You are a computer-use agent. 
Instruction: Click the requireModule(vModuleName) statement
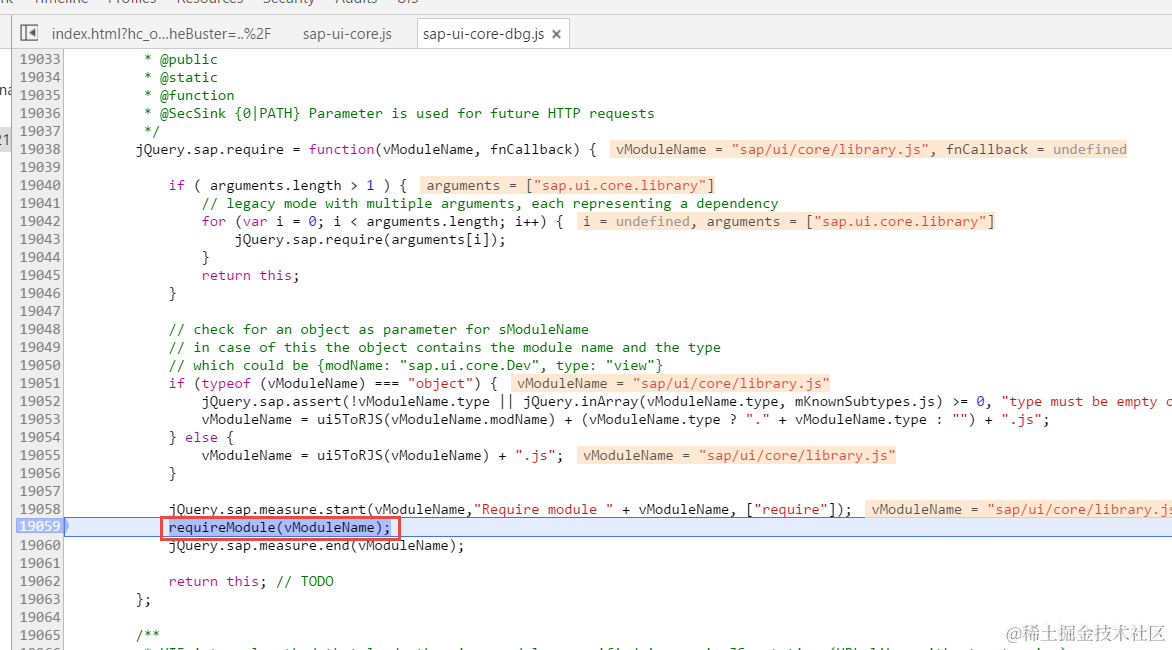280,527
